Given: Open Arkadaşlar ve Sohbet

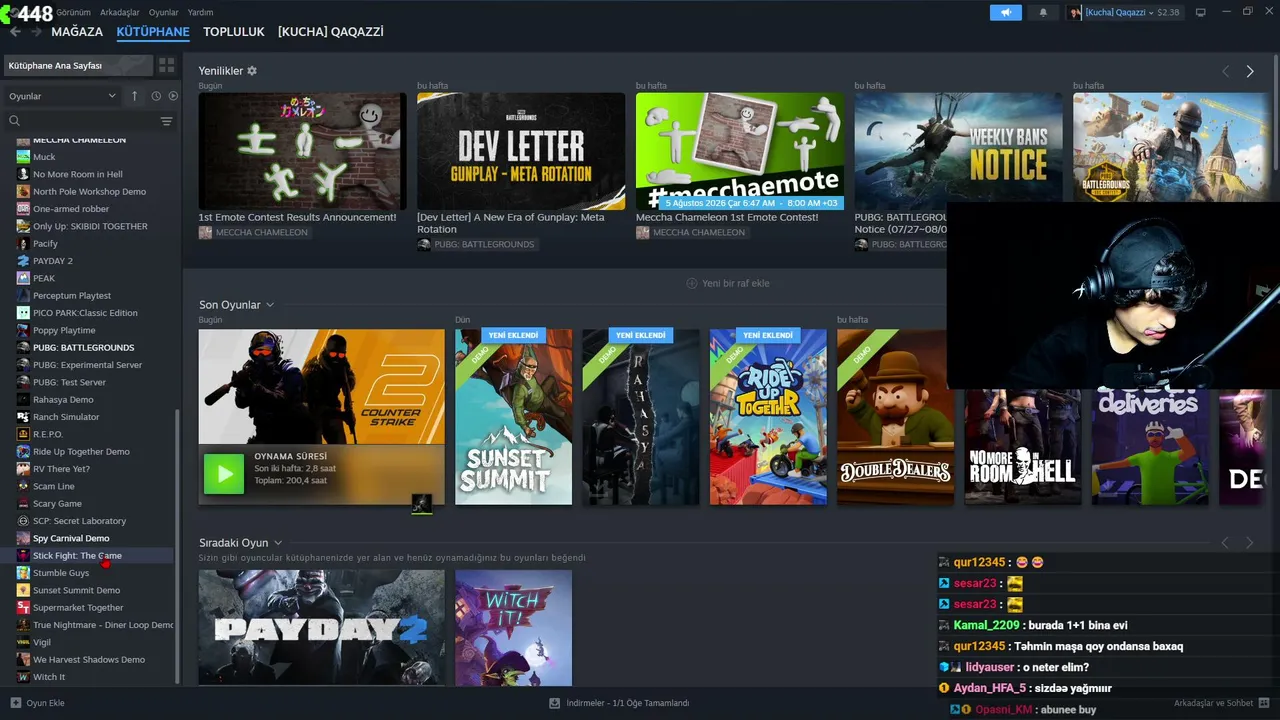Looking at the screenshot, I should click(1214, 703).
